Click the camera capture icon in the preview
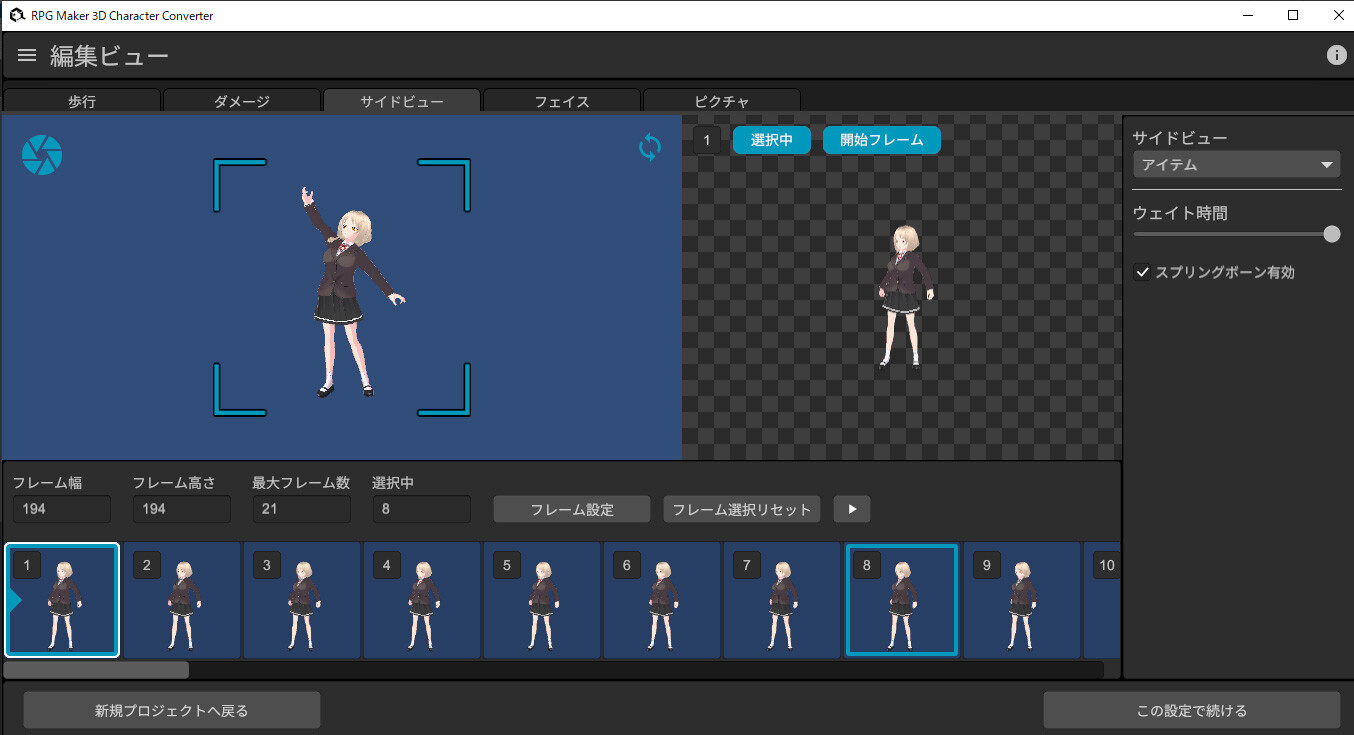Viewport: 1354px width, 735px height. point(41,154)
